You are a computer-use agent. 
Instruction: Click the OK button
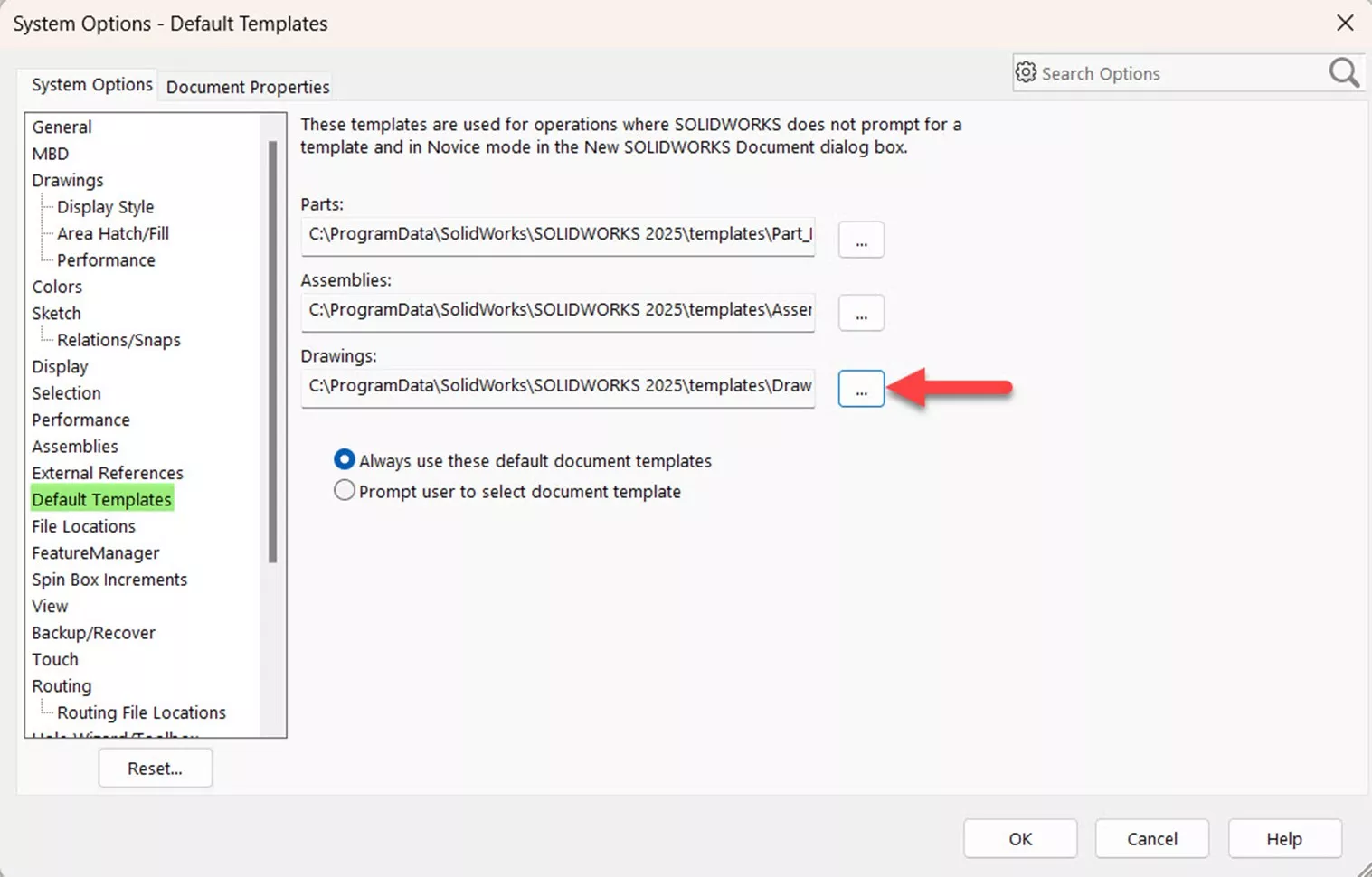pos(1019,838)
